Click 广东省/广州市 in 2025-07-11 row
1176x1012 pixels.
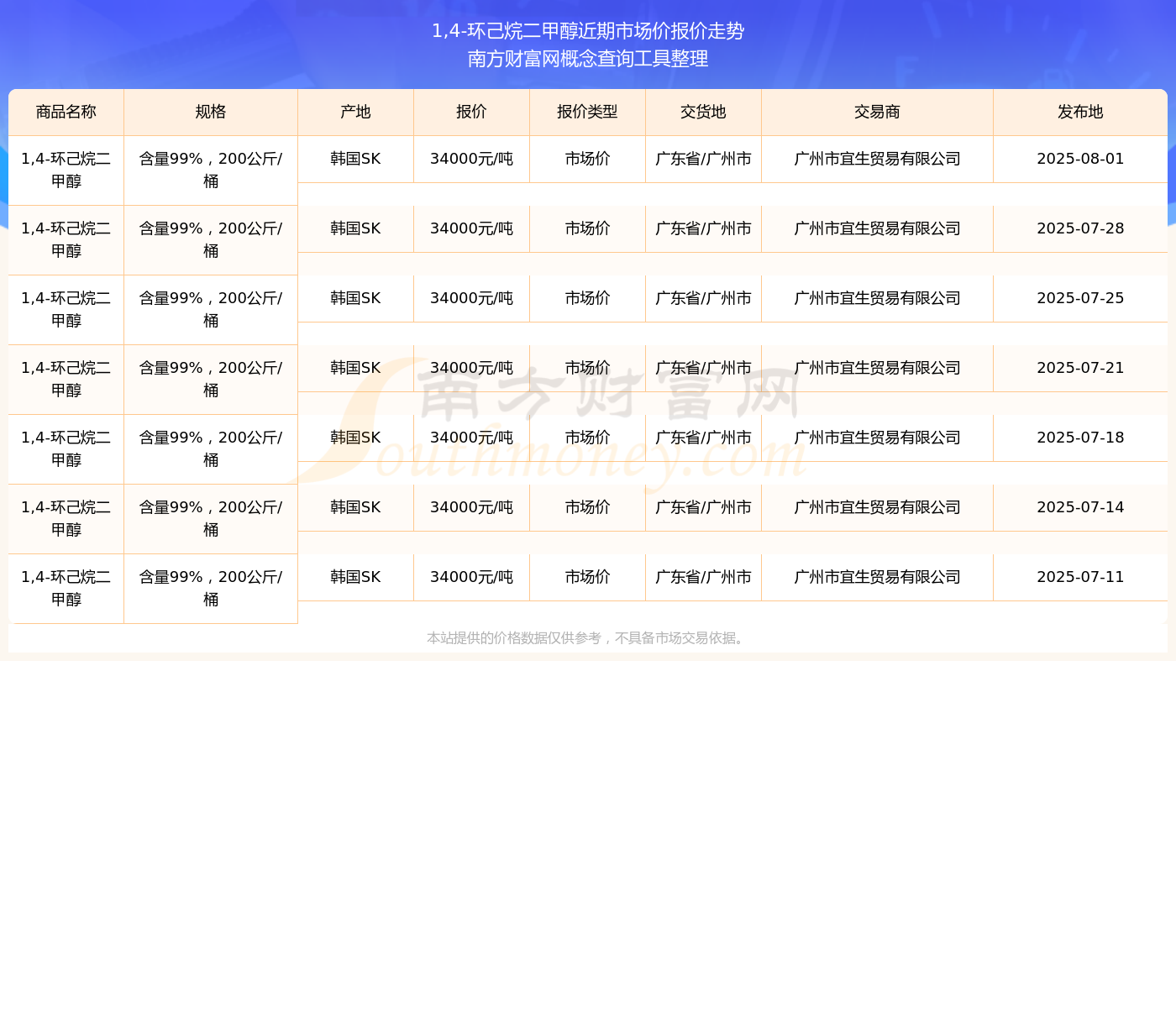point(703,577)
